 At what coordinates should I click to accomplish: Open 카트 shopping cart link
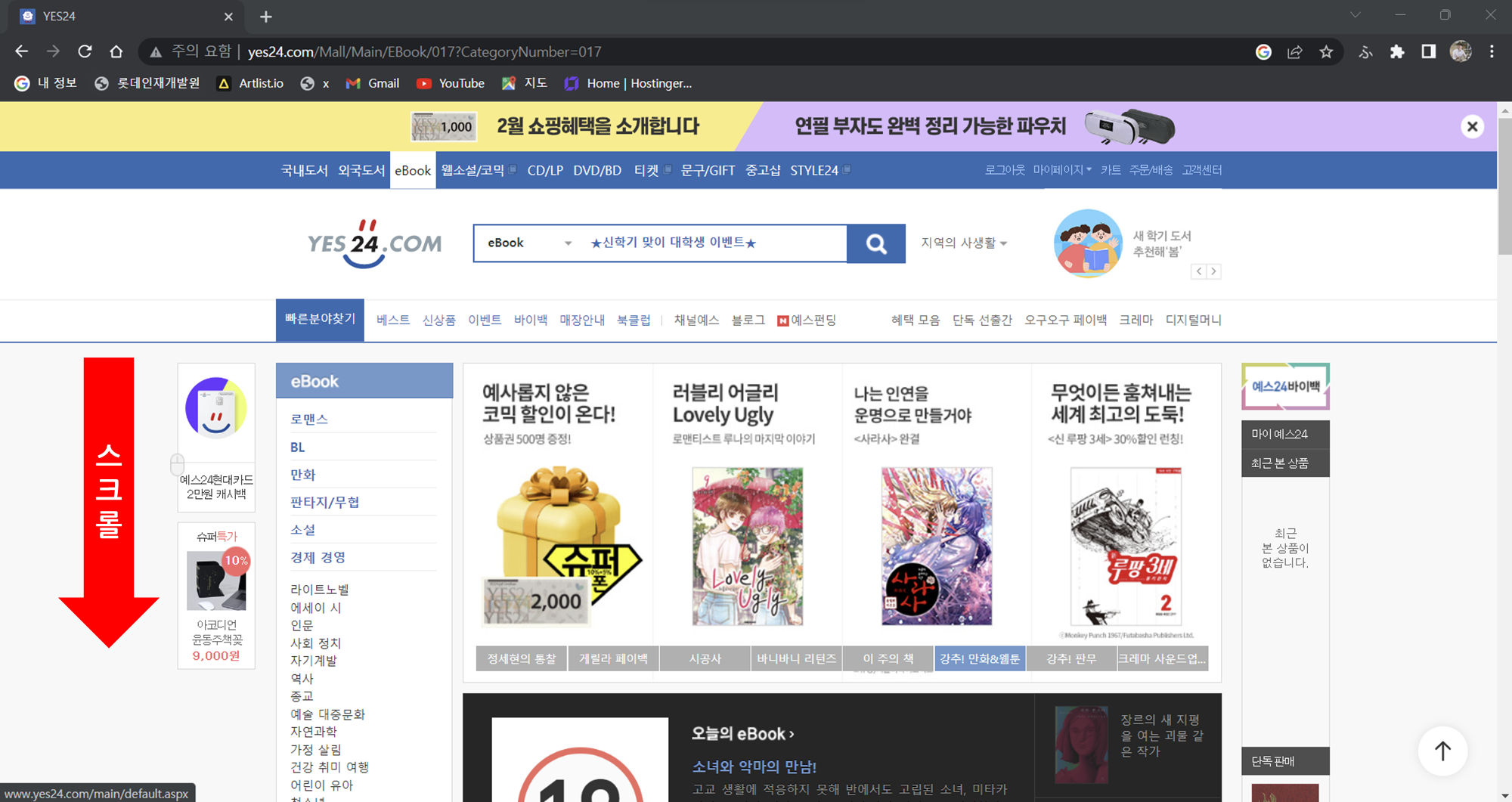[x=1111, y=170]
